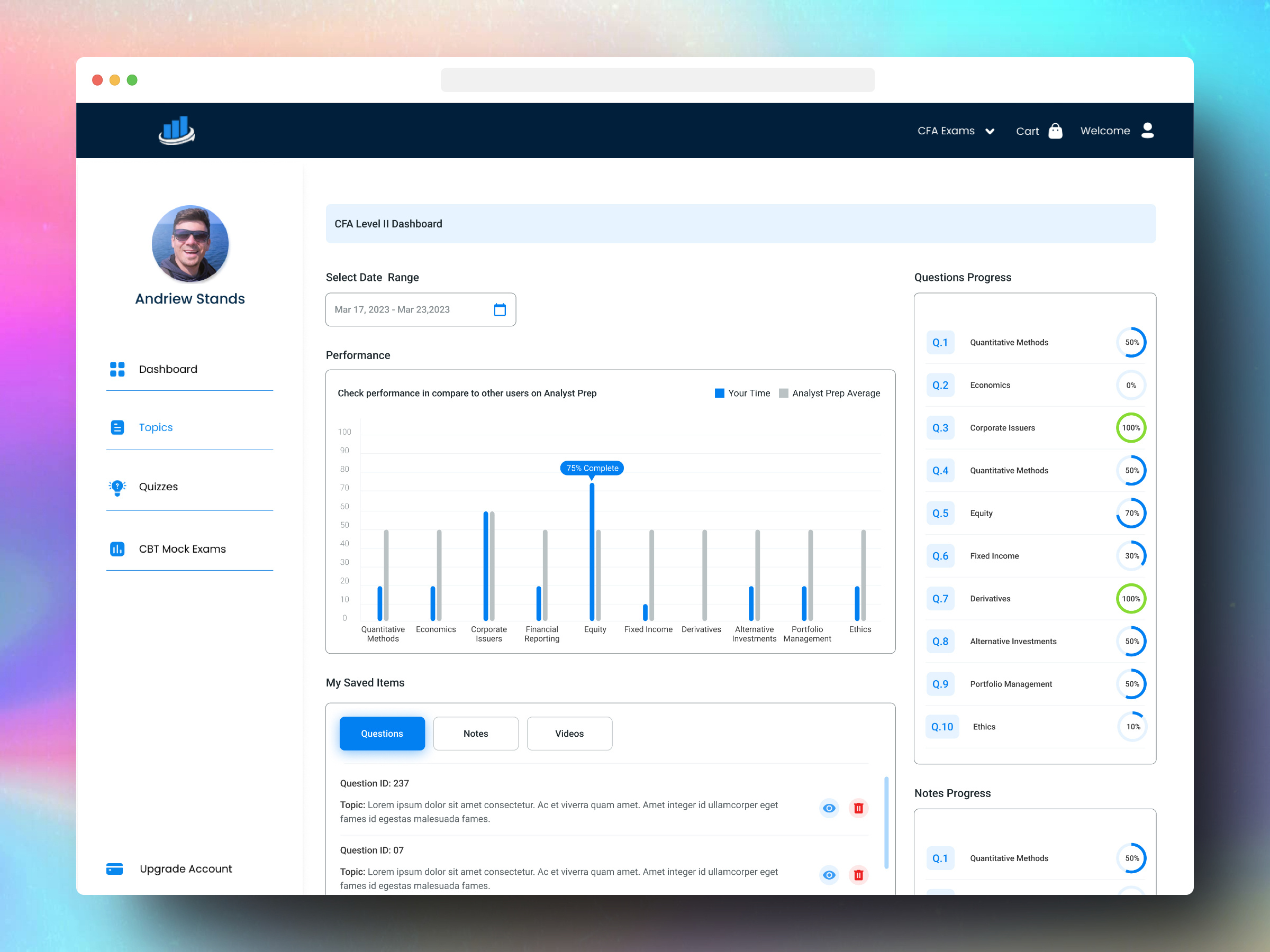
Task: Click the user profile icon next to Welcome
Action: point(1147,131)
